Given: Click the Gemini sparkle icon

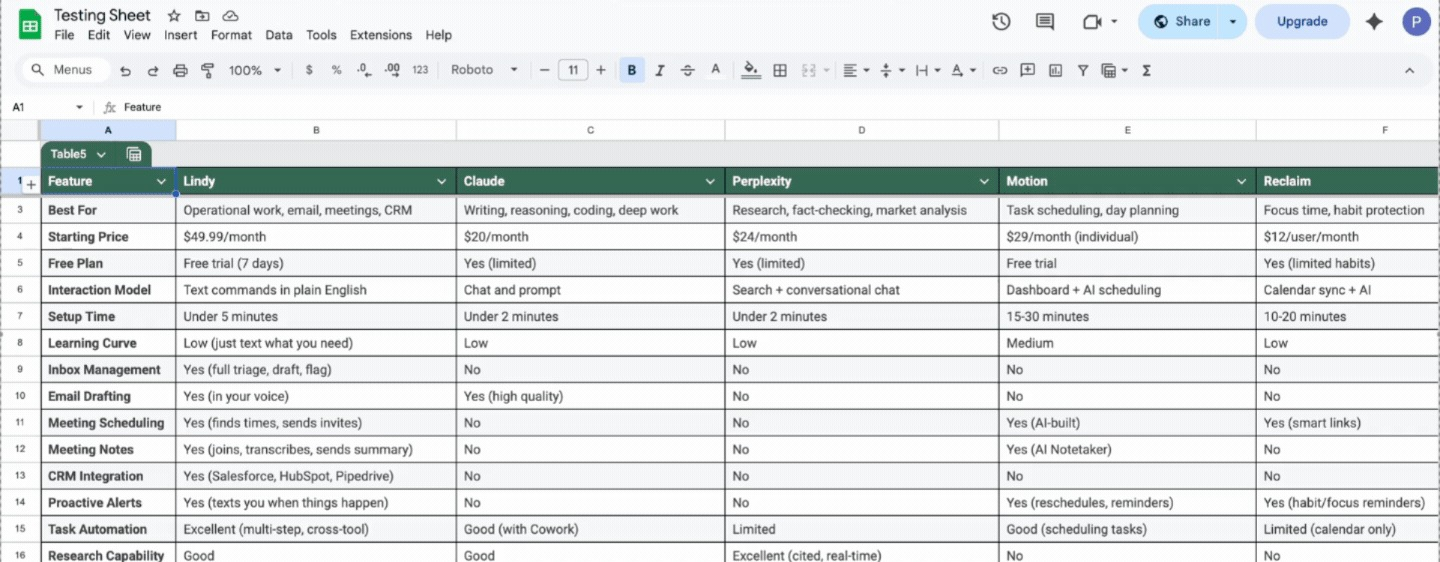Looking at the screenshot, I should pyautogui.click(x=1374, y=21).
